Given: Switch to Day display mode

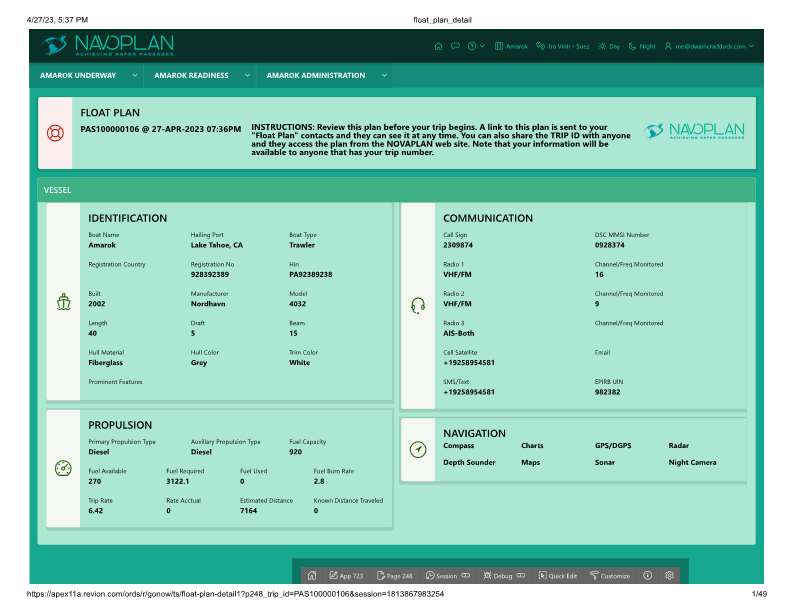Looking at the screenshot, I should [609, 46].
